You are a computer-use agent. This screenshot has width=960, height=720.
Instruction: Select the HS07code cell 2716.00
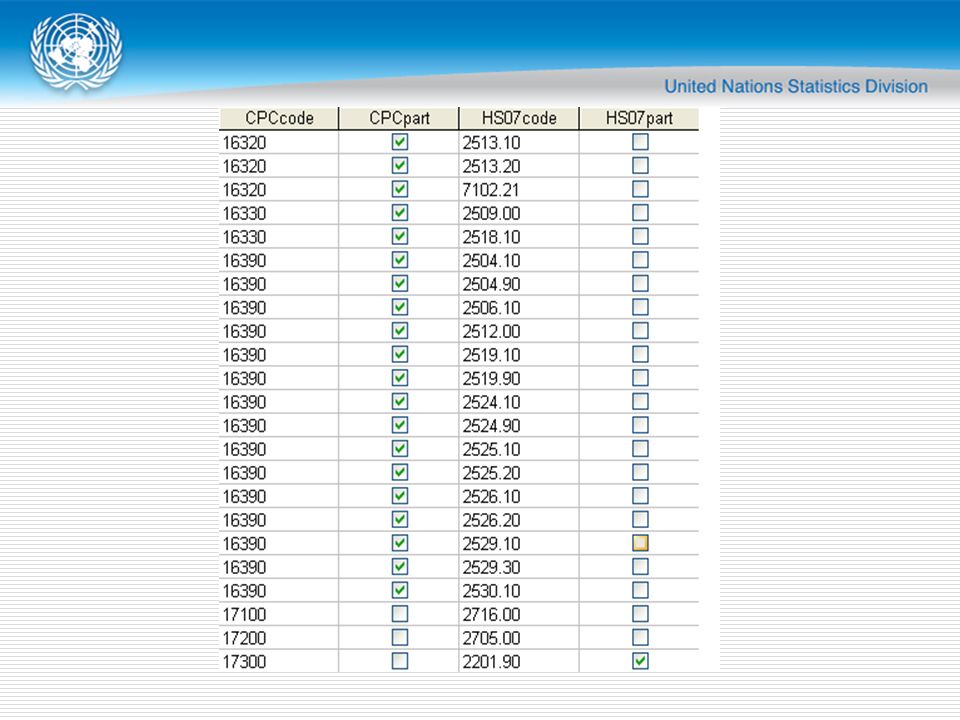pyautogui.click(x=519, y=613)
